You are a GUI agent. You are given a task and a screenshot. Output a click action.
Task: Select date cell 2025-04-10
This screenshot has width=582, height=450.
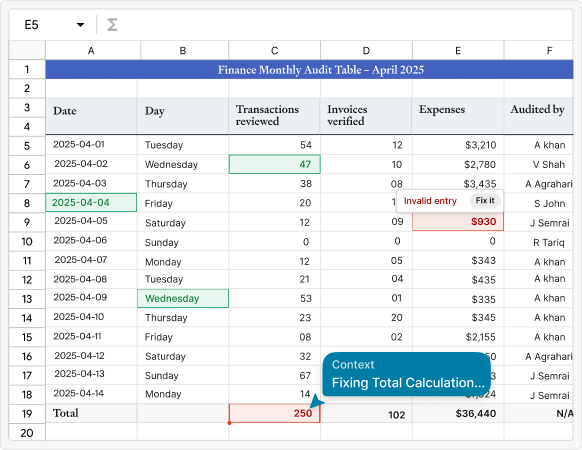[x=91, y=317]
